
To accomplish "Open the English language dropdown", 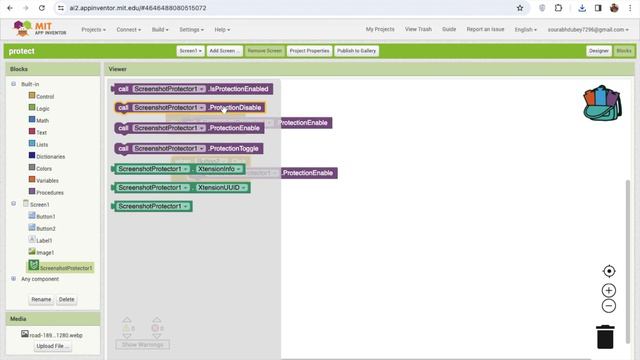I will tap(526, 29).
